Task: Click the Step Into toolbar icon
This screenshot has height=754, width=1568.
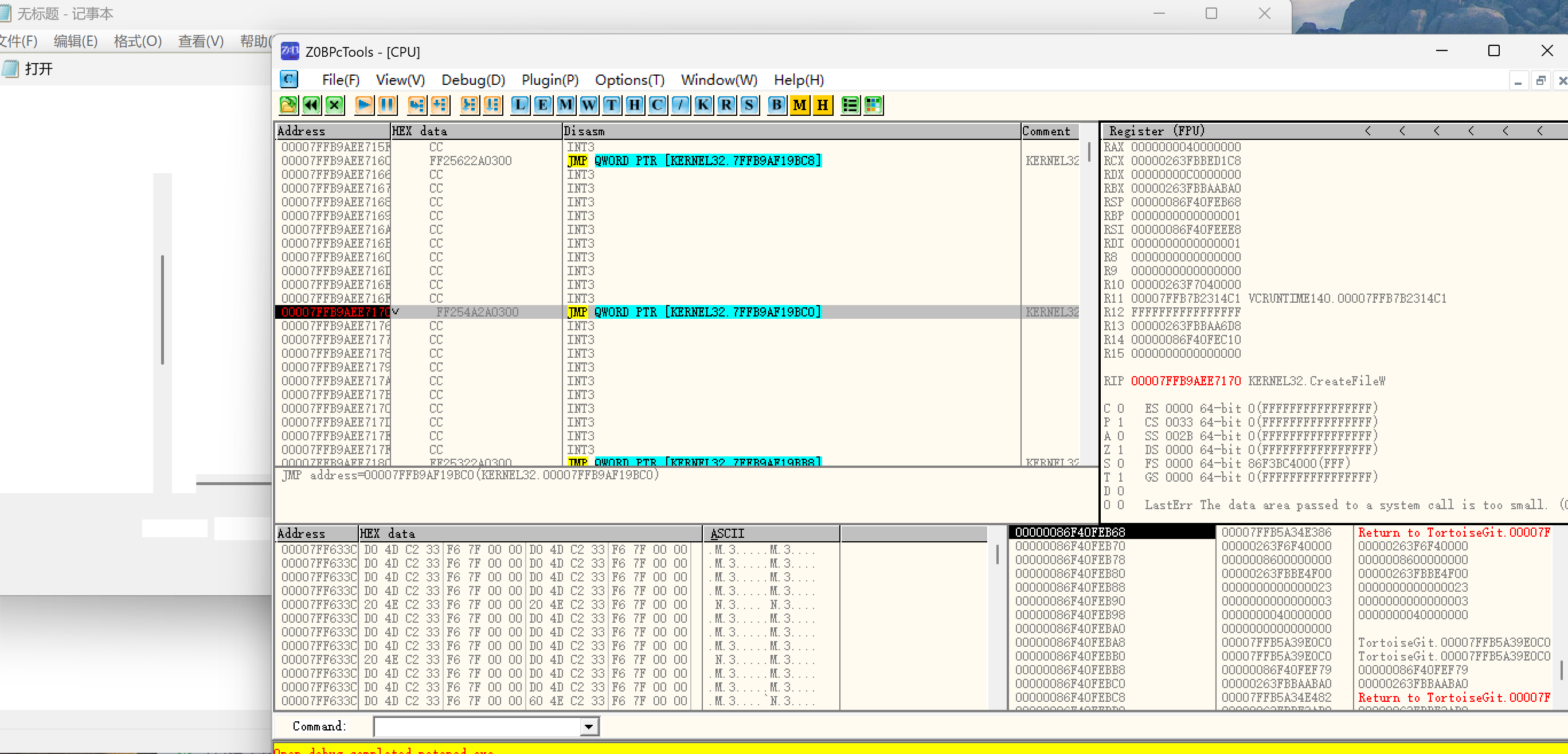Action: (417, 106)
